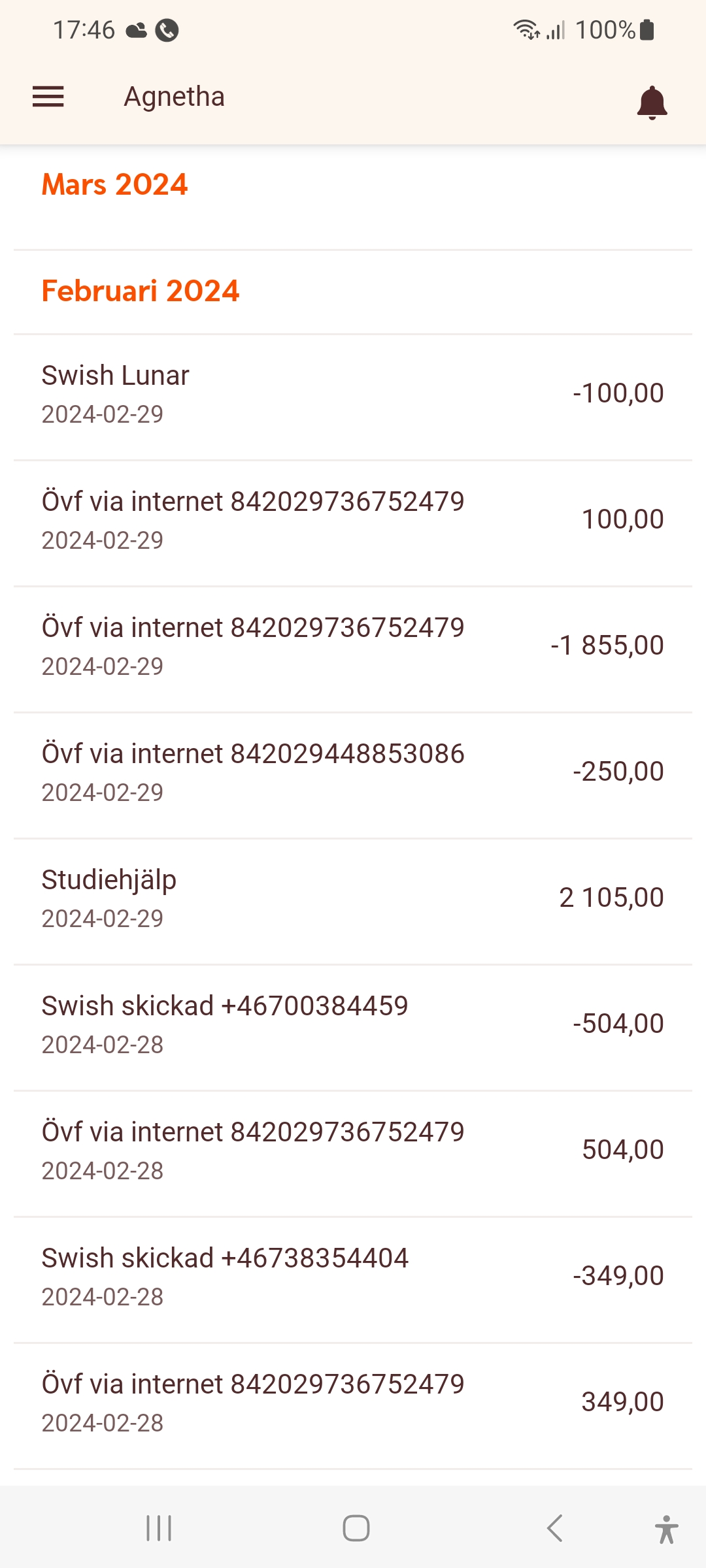This screenshot has width=706, height=1568.
Task: Open the -250,00 transfer to 842029448853086
Action: (353, 772)
